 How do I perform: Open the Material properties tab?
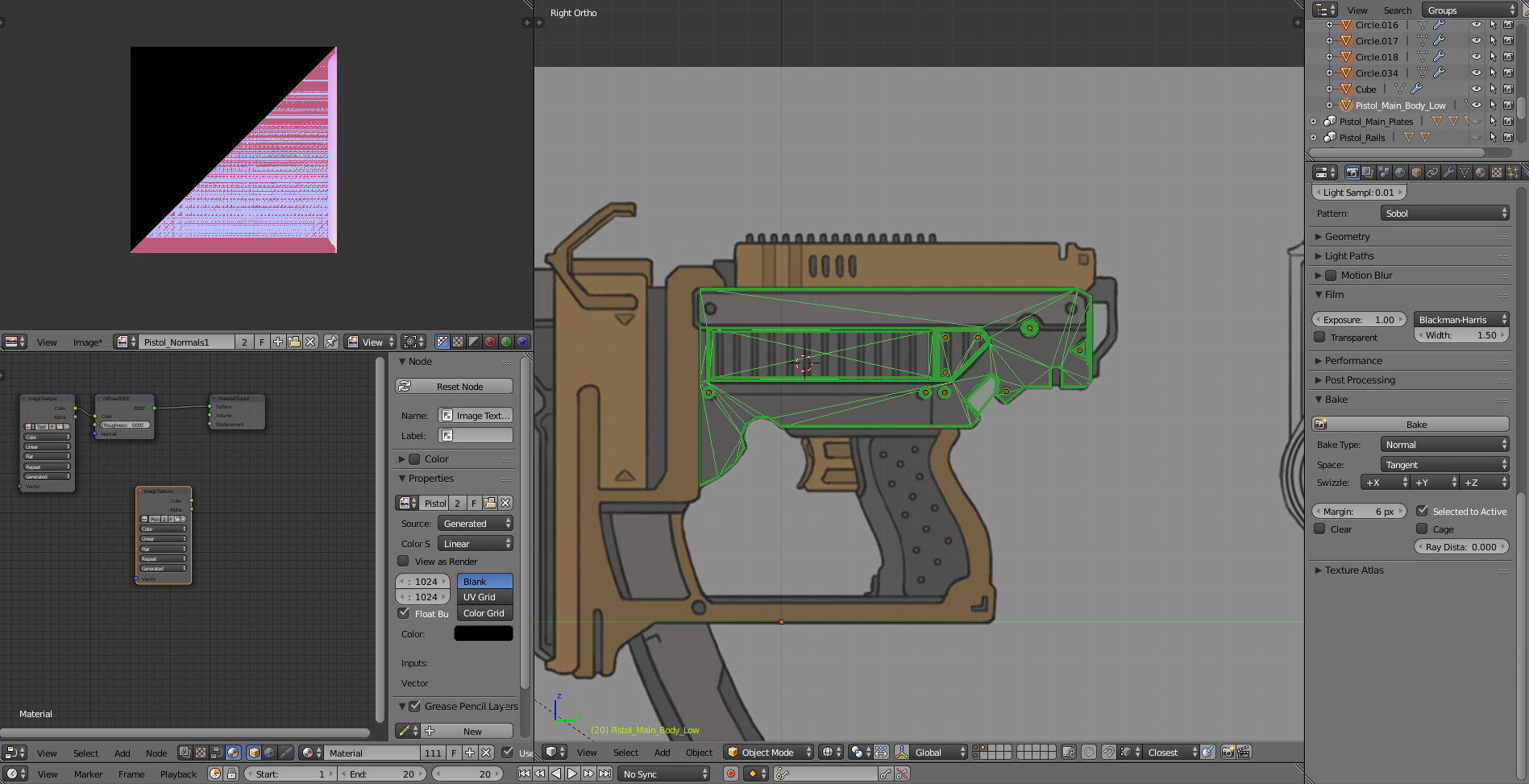tap(1480, 172)
